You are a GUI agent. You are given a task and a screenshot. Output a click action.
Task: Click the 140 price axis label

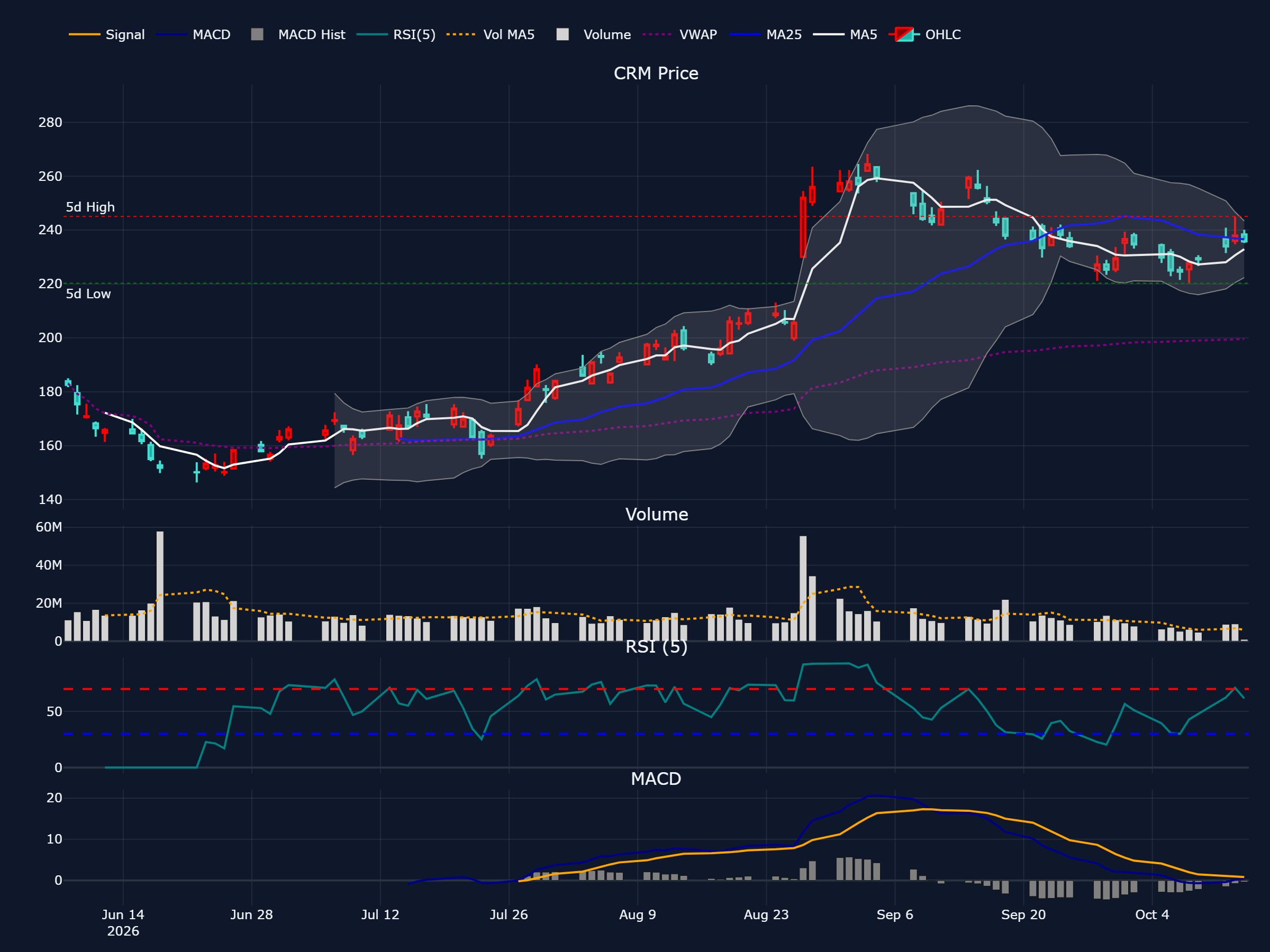[50, 499]
